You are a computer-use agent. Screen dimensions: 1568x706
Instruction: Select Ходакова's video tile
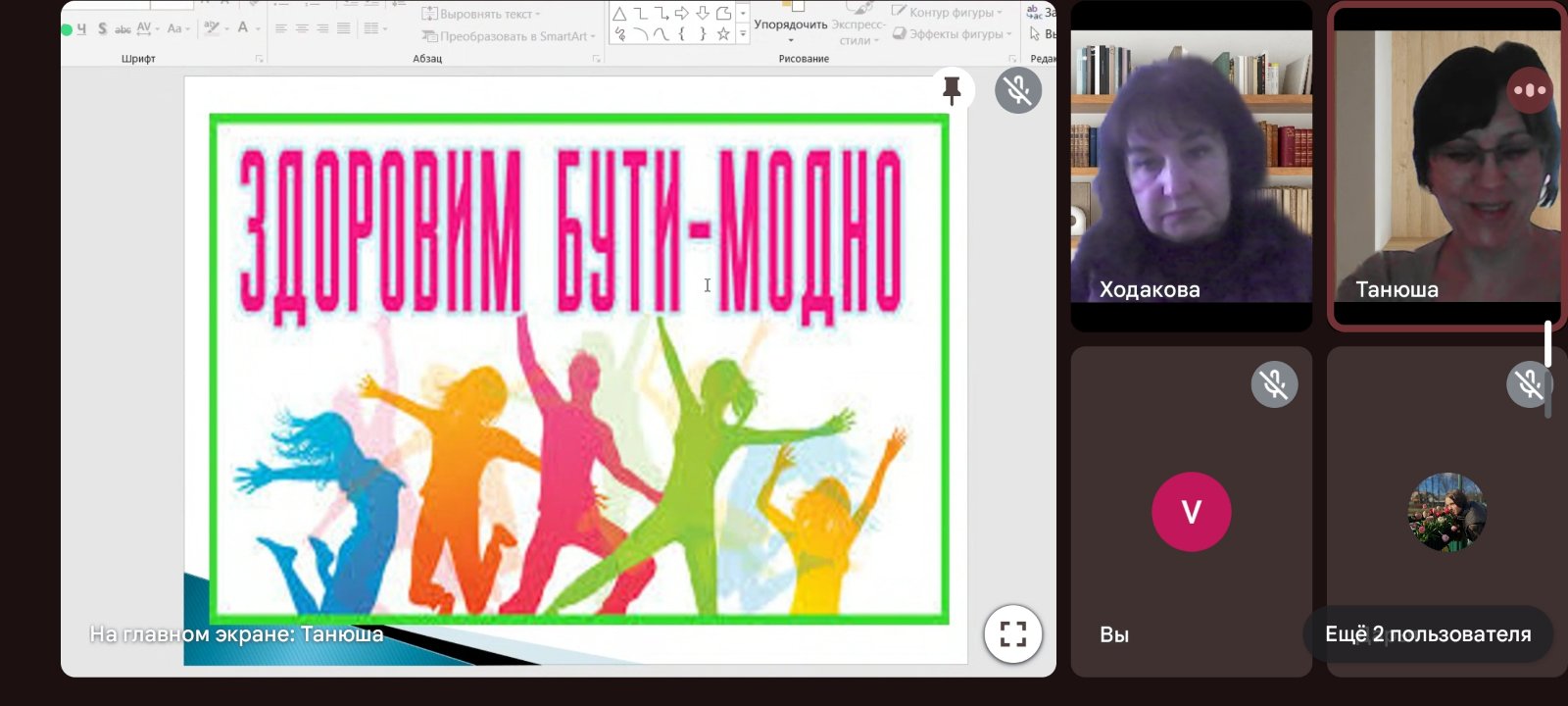pos(1191,167)
